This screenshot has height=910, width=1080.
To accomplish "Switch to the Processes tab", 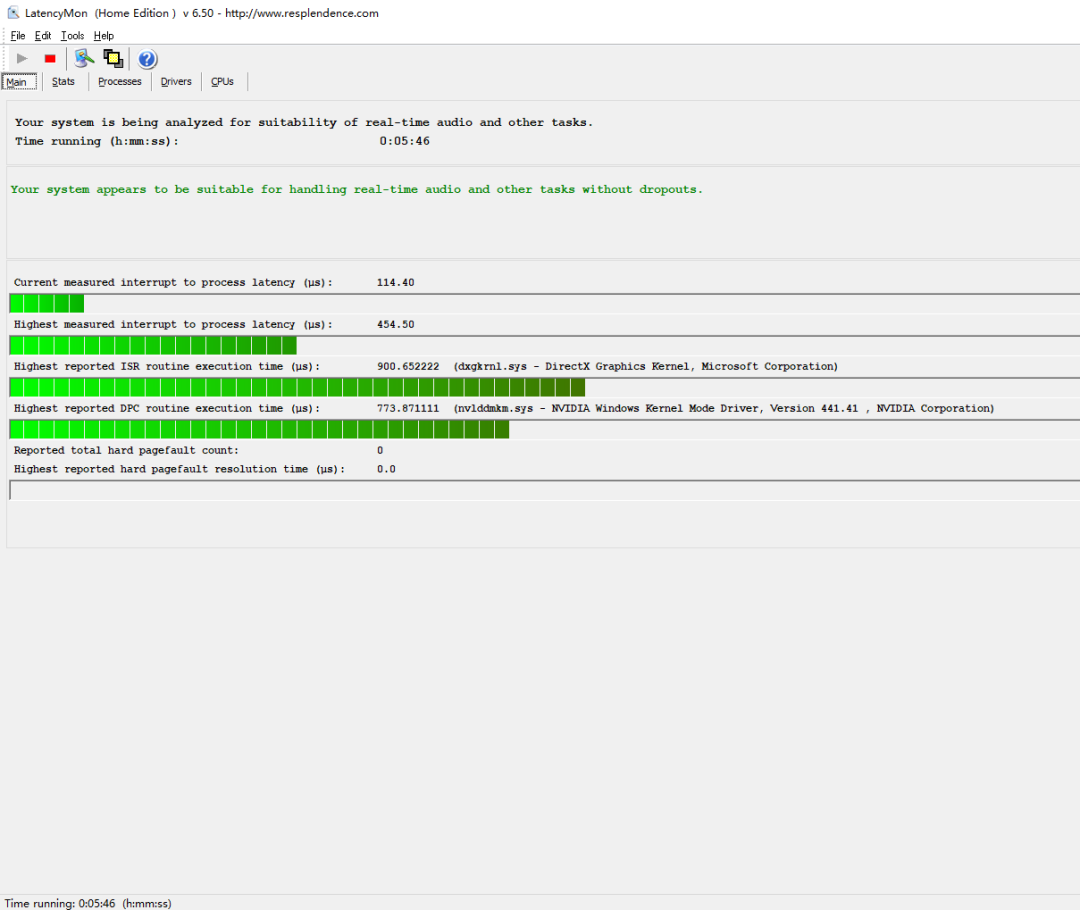I will click(120, 81).
